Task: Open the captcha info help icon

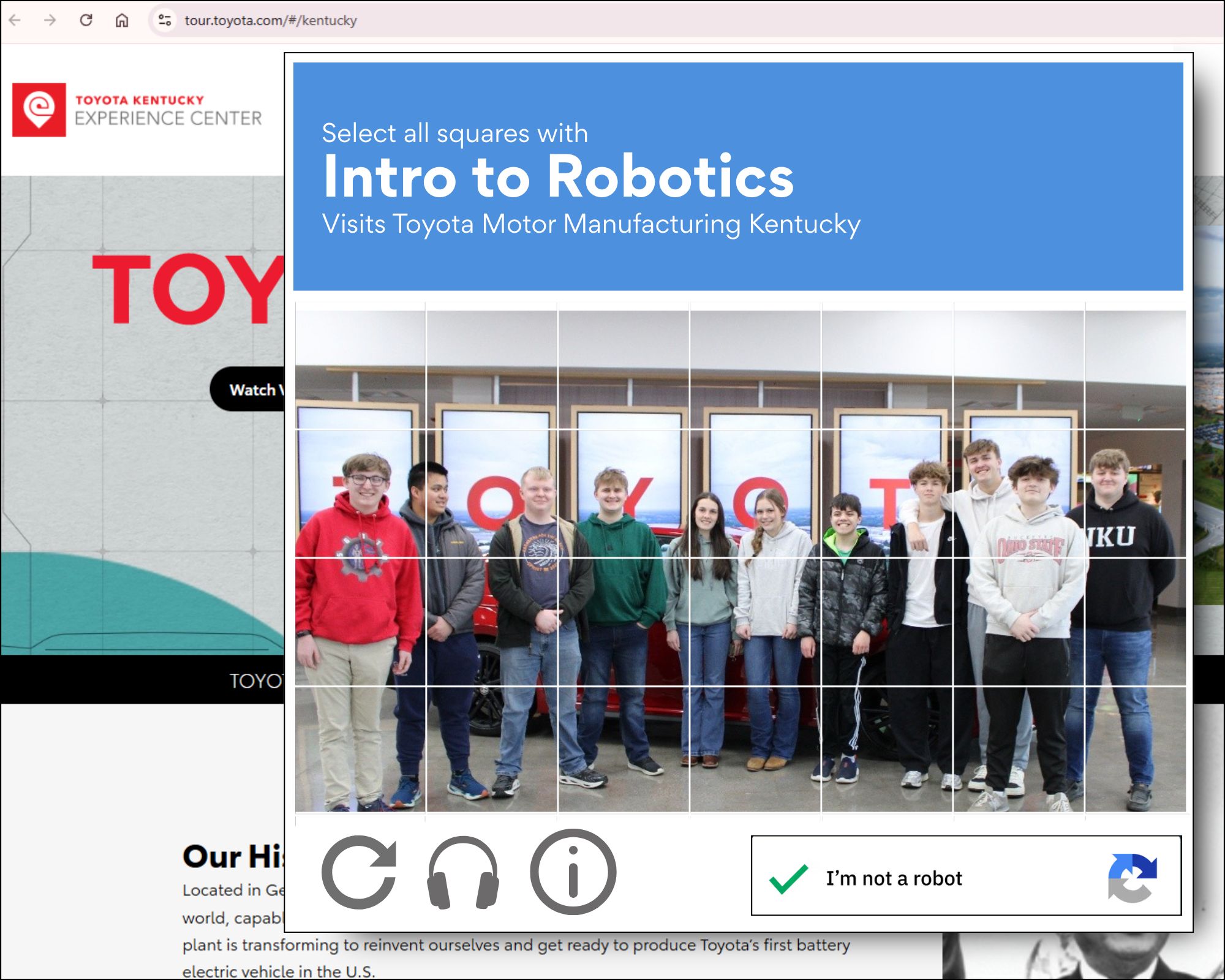Action: (573, 872)
